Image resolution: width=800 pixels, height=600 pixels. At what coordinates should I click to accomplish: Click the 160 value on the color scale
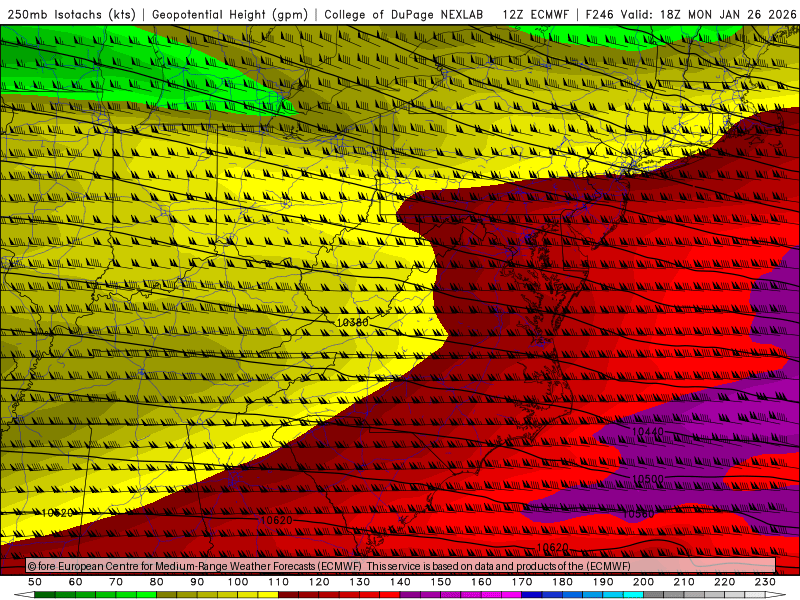481,582
